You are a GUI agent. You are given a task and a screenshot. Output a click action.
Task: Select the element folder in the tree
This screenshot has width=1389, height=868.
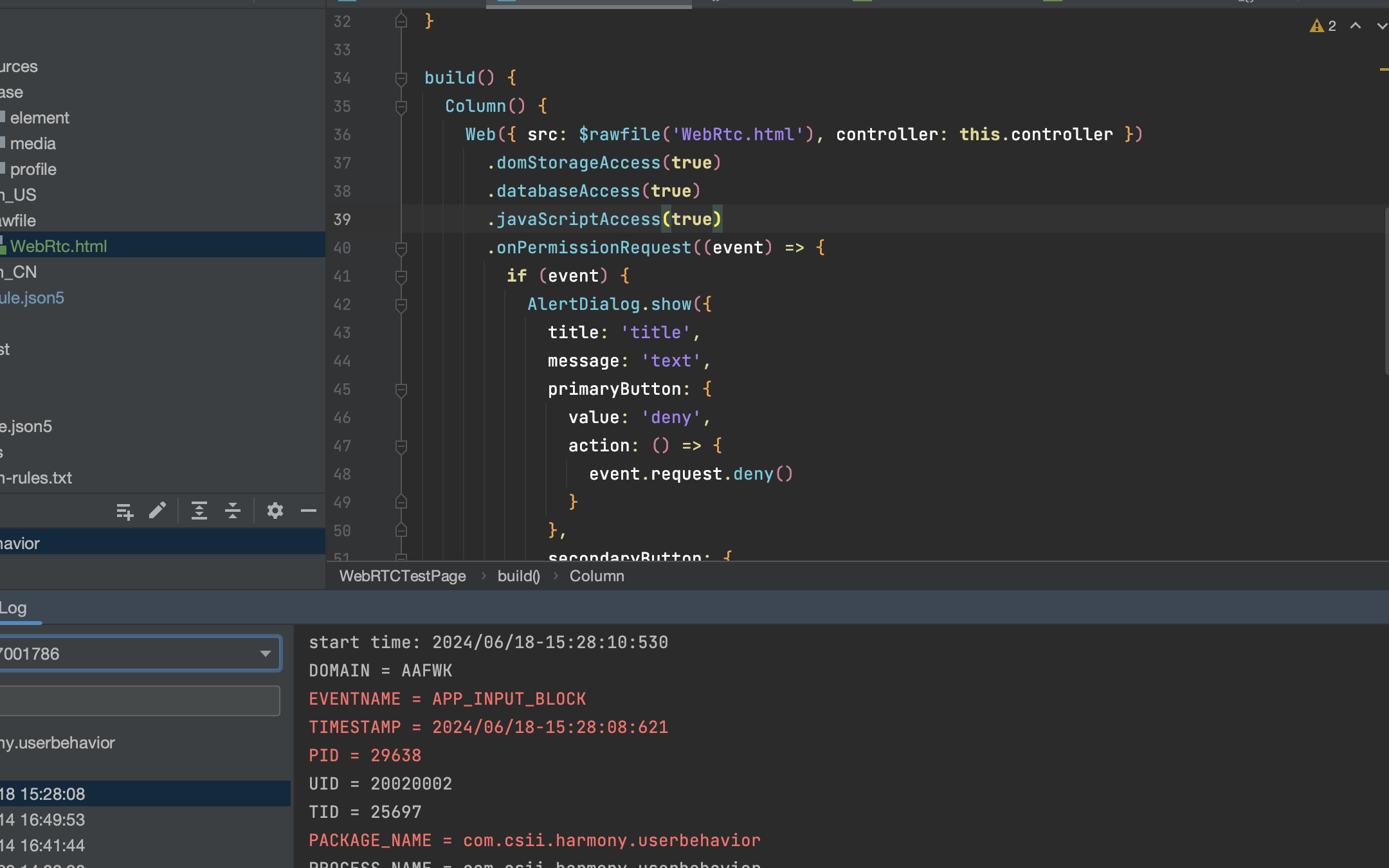(x=39, y=118)
